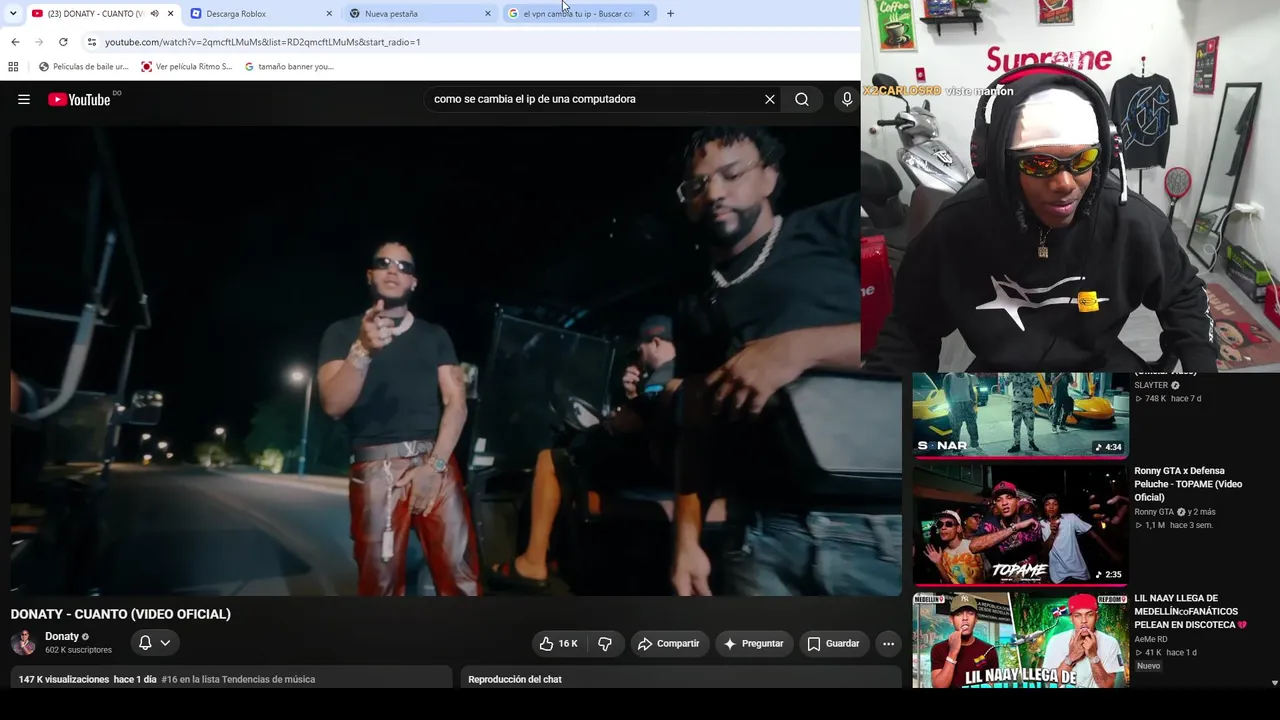Like the video with 16 K likes
1280x720 pixels.
coord(558,644)
